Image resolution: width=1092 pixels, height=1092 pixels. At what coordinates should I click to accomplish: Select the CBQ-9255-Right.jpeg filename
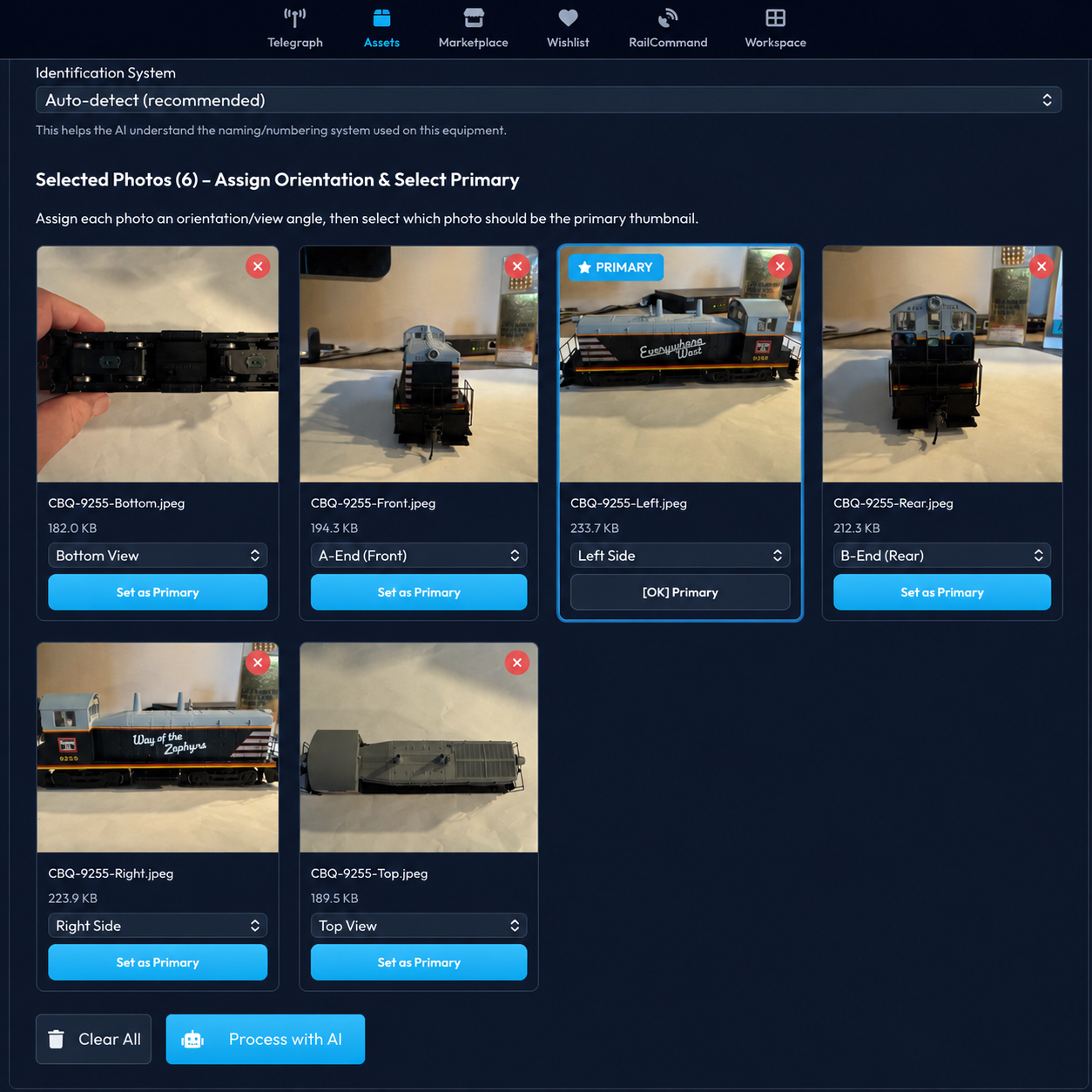tap(111, 873)
